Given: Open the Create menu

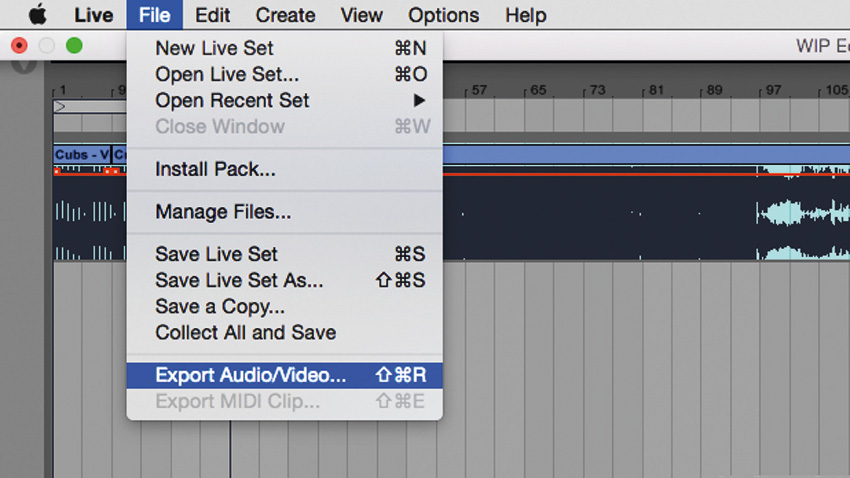Looking at the screenshot, I should click(286, 15).
